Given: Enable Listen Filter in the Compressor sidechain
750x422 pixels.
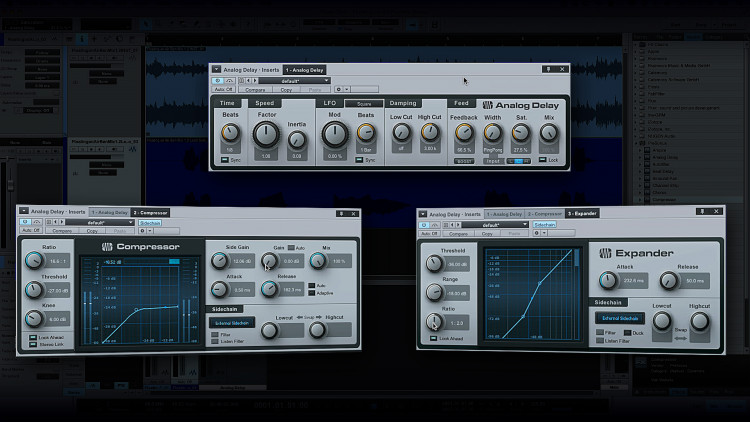Looking at the screenshot, I should (215, 341).
